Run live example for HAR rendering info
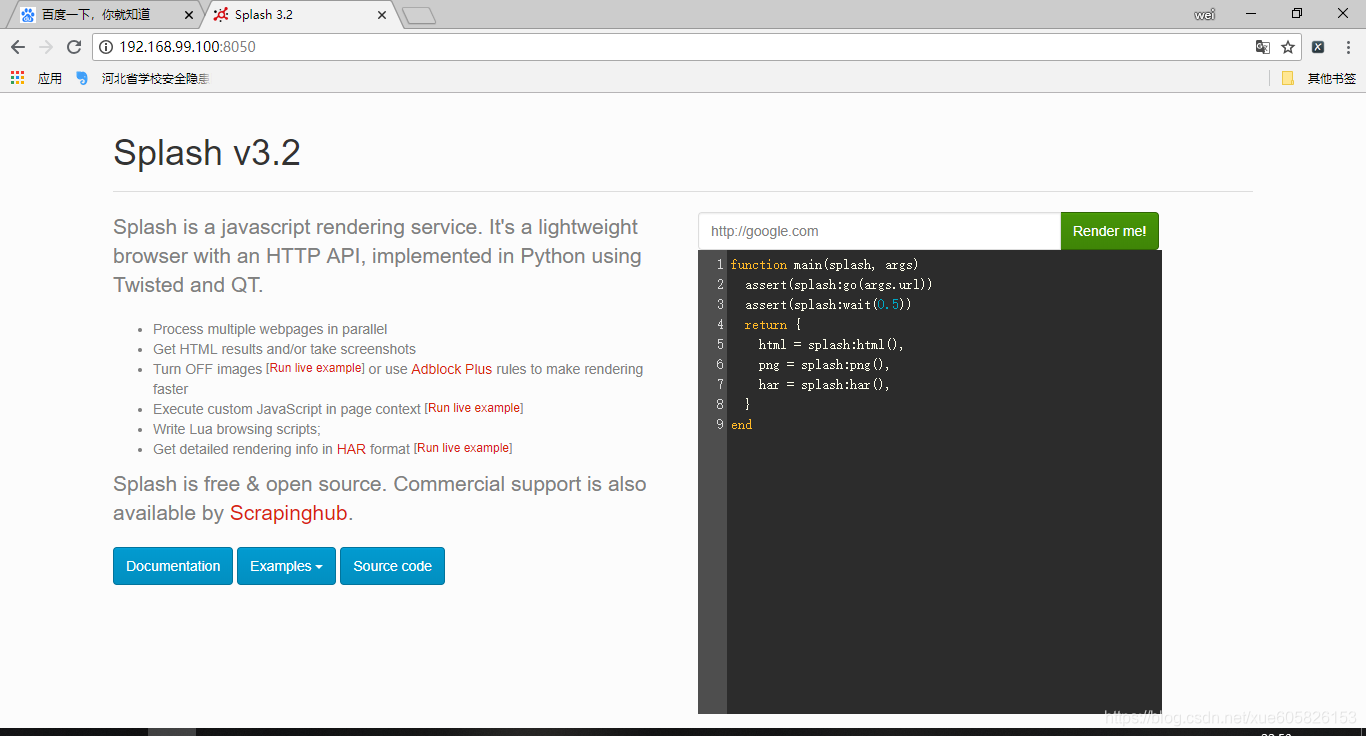The width and height of the screenshot is (1366, 736). coord(463,448)
